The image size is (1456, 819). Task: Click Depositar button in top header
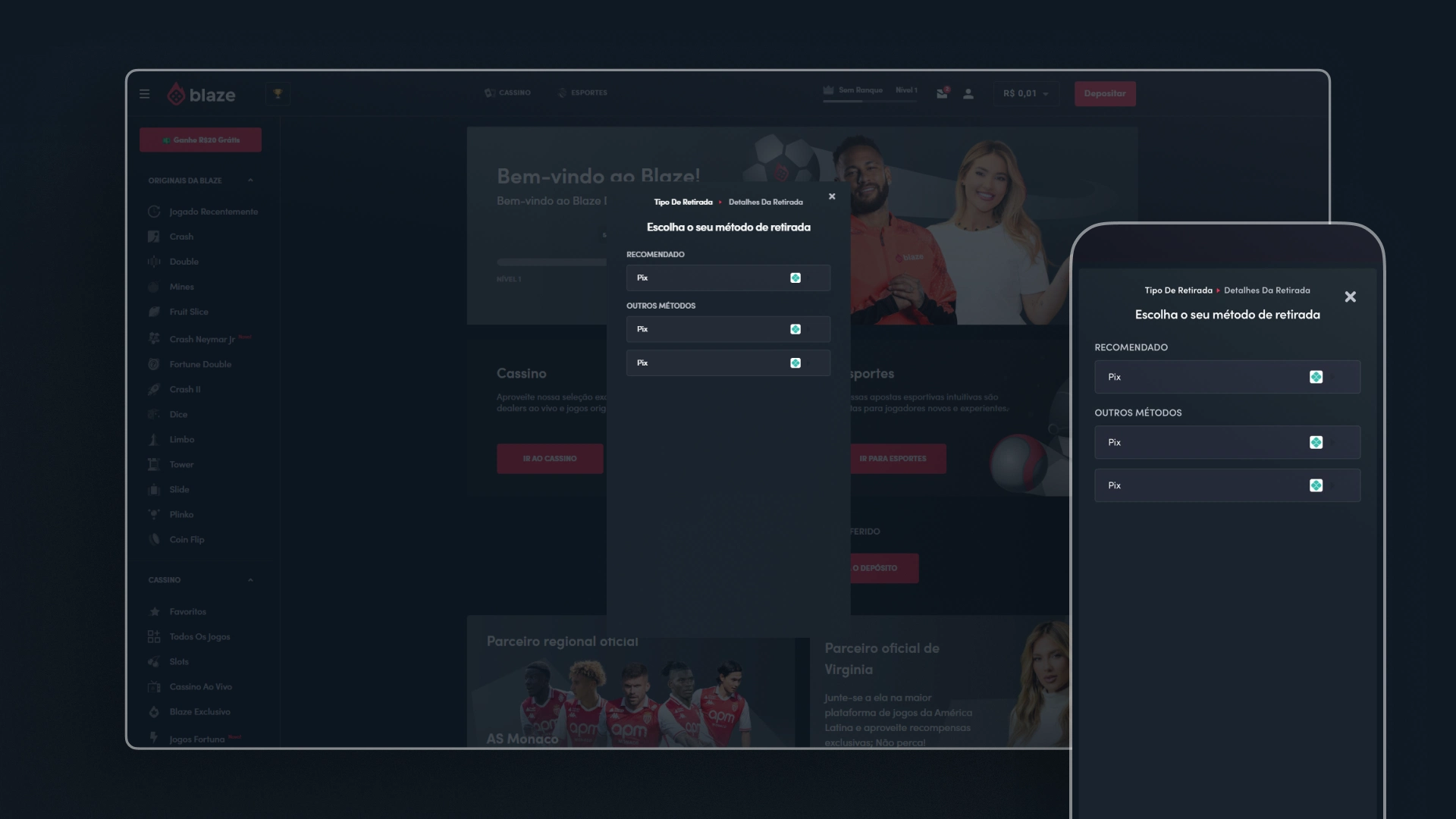click(1105, 93)
